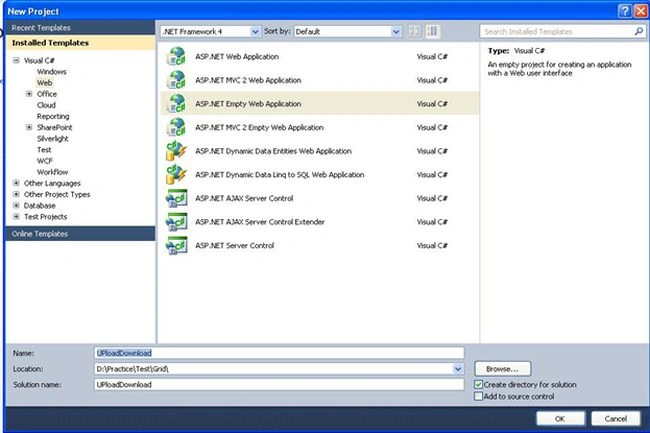
Task: Expand the Other Languages node
Action: tap(16, 183)
